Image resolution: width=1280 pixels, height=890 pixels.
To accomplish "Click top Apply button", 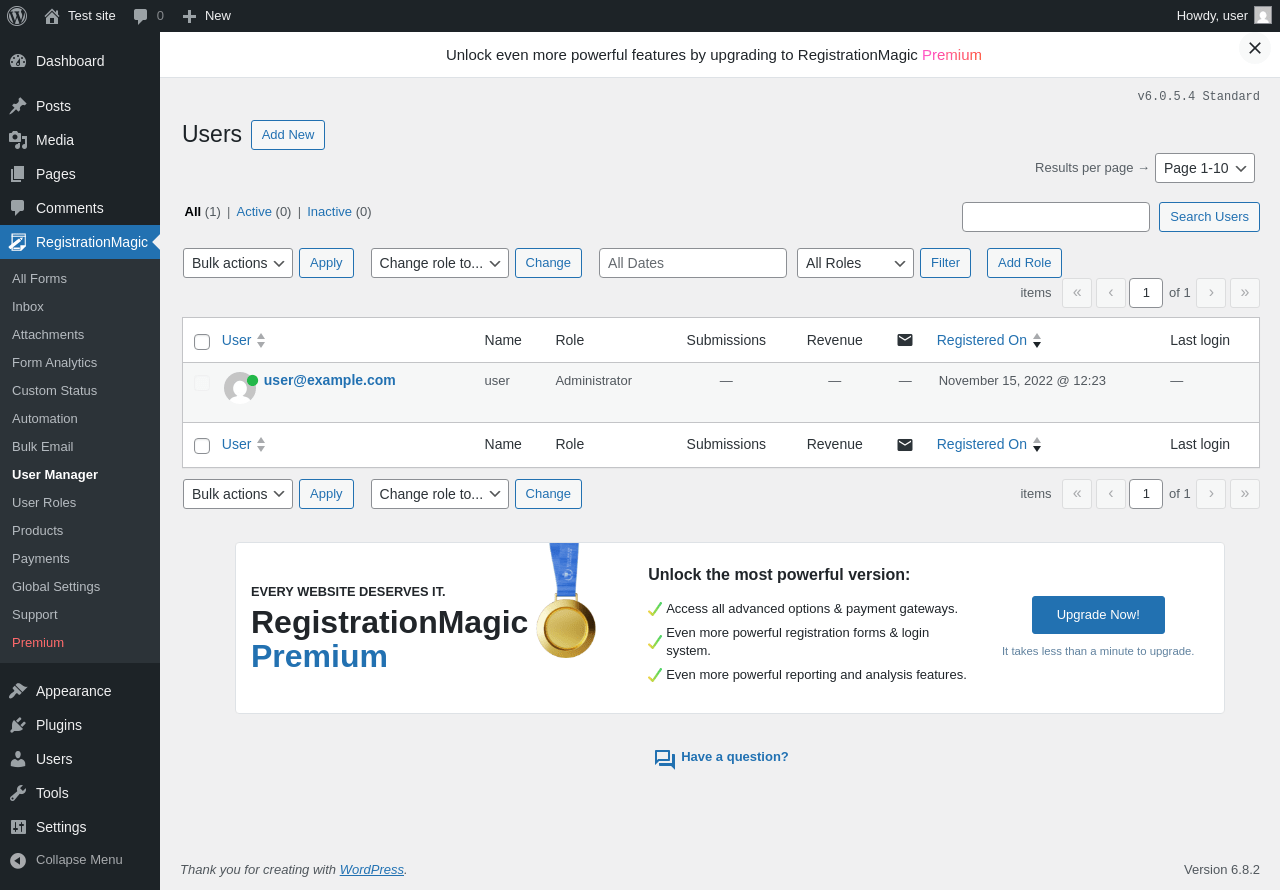I will click(326, 263).
